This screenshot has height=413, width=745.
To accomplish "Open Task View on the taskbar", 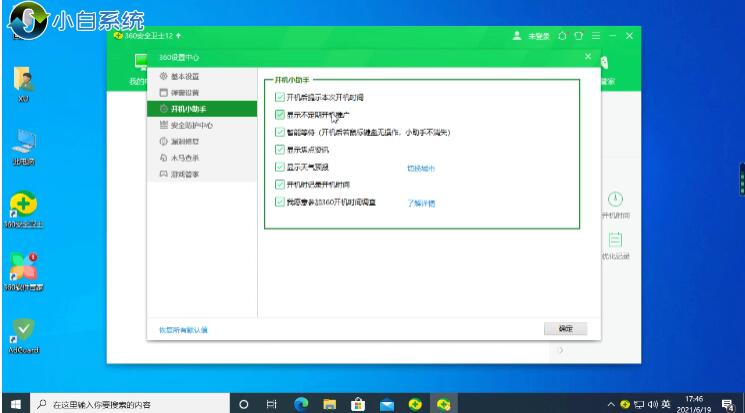I will 271,404.
